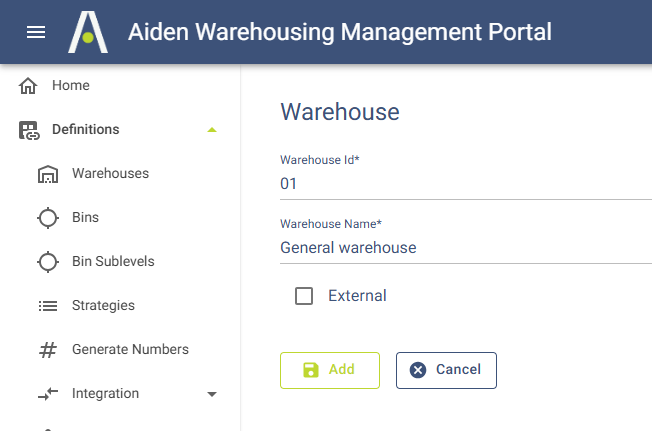Expand the Integration submenu arrow
The image size is (652, 431).
click(211, 394)
